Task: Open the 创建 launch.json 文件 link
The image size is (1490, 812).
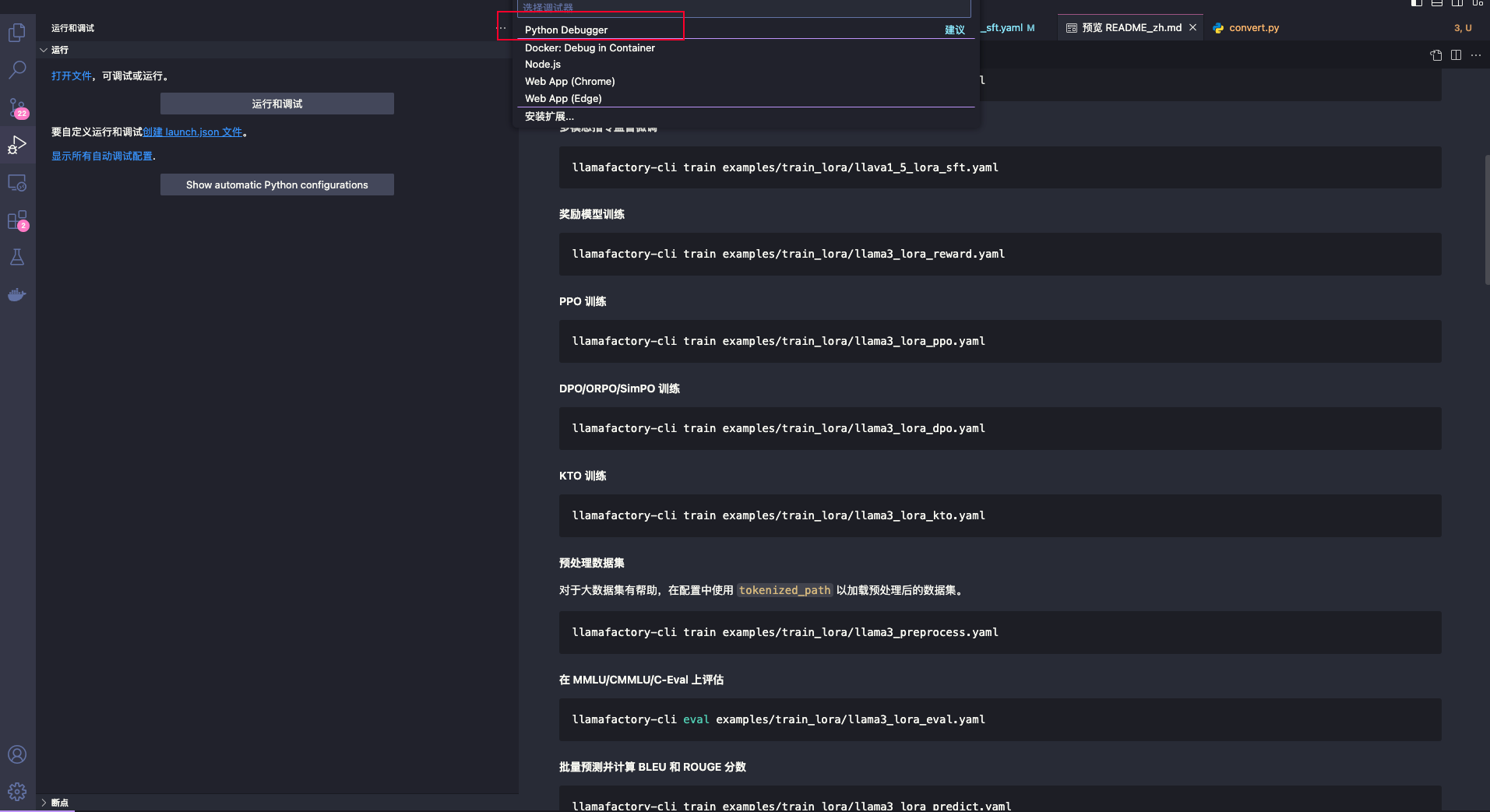Action: coord(192,132)
